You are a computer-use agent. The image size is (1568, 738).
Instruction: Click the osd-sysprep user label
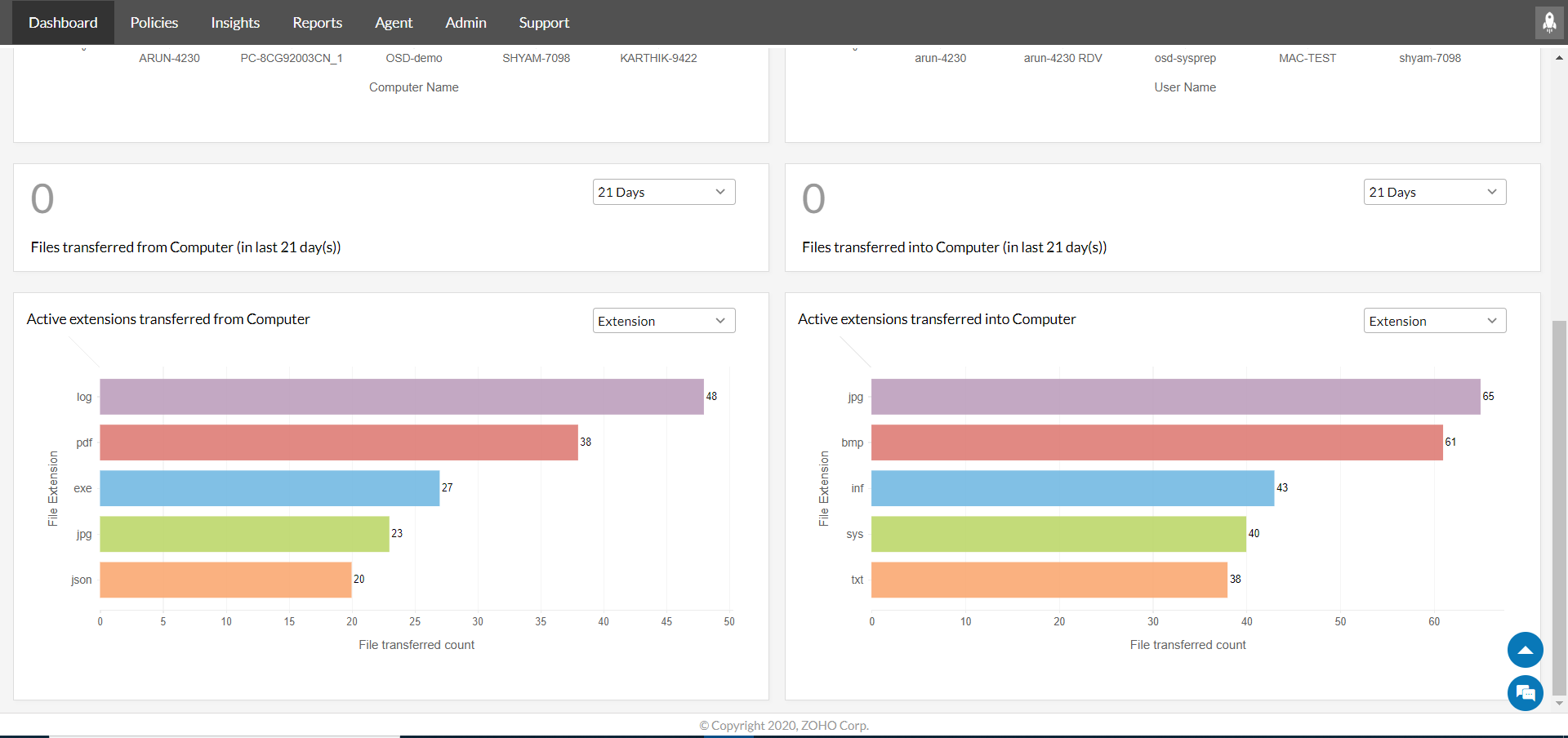[1185, 58]
